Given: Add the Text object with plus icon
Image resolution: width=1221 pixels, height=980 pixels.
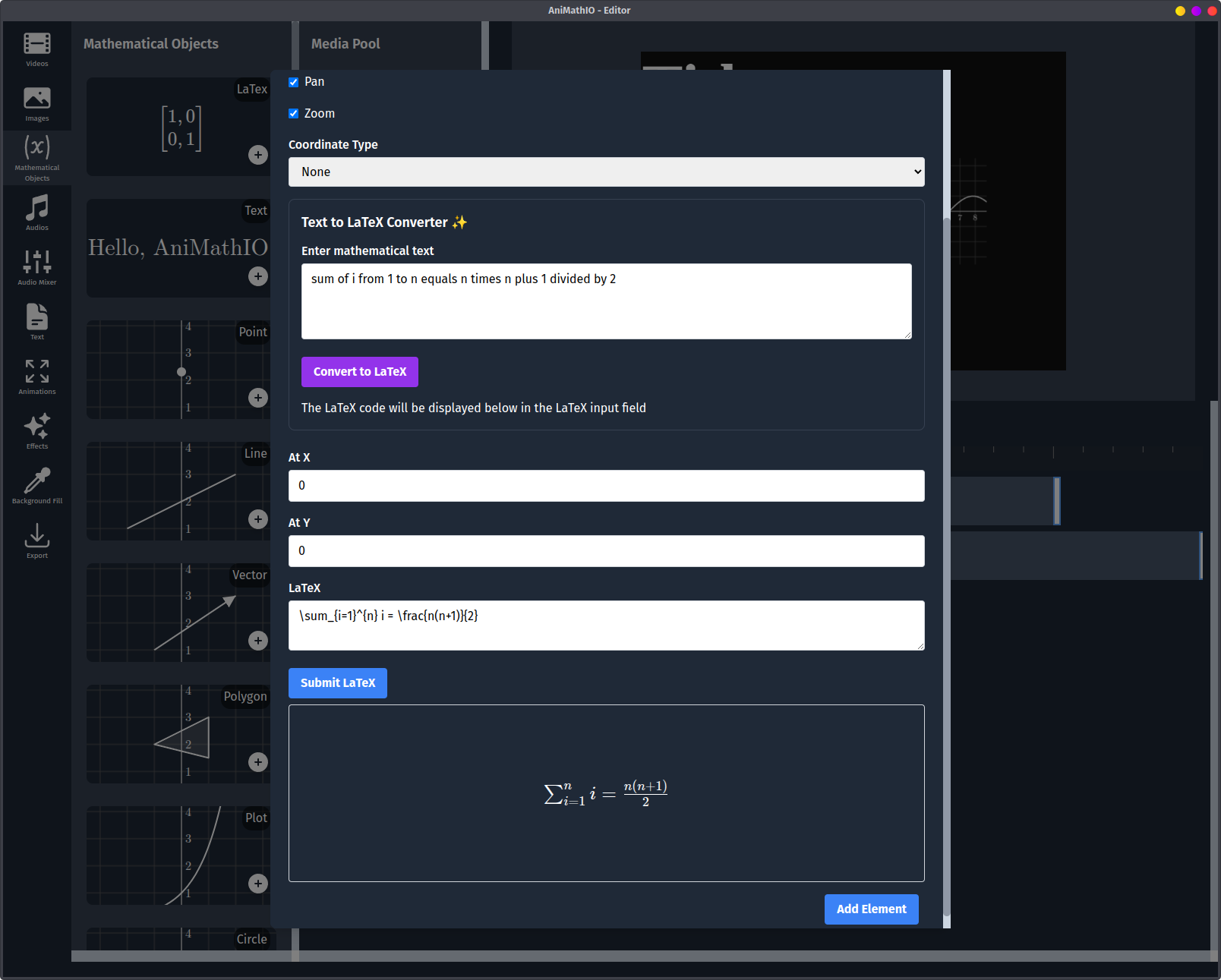Looking at the screenshot, I should point(258,276).
